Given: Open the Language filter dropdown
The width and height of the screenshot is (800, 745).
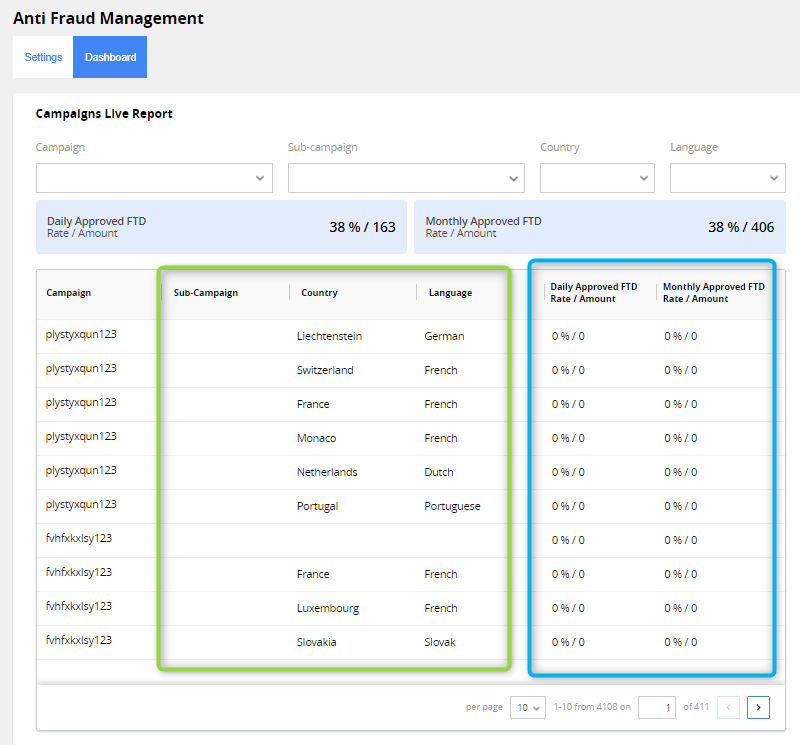Looking at the screenshot, I should [727, 178].
